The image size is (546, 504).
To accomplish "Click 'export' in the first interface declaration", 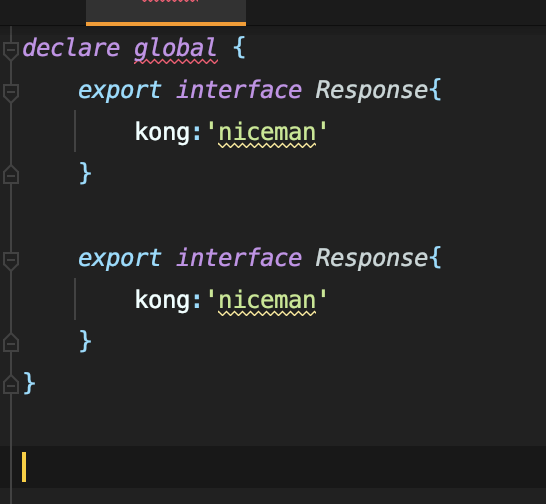I will tap(120, 91).
